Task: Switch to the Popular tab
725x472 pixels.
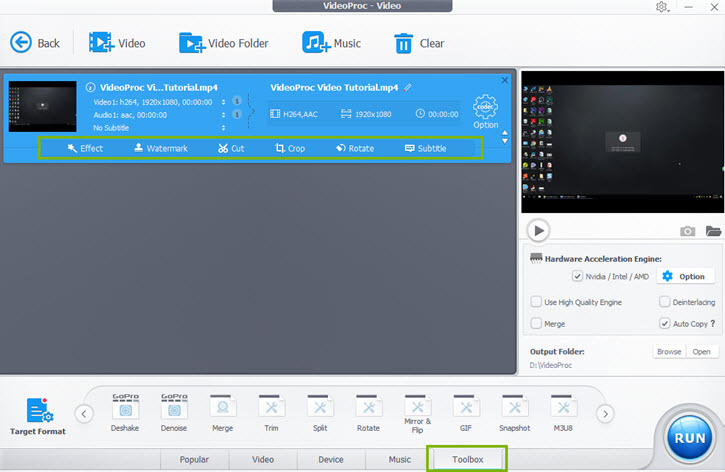Action: 194,460
